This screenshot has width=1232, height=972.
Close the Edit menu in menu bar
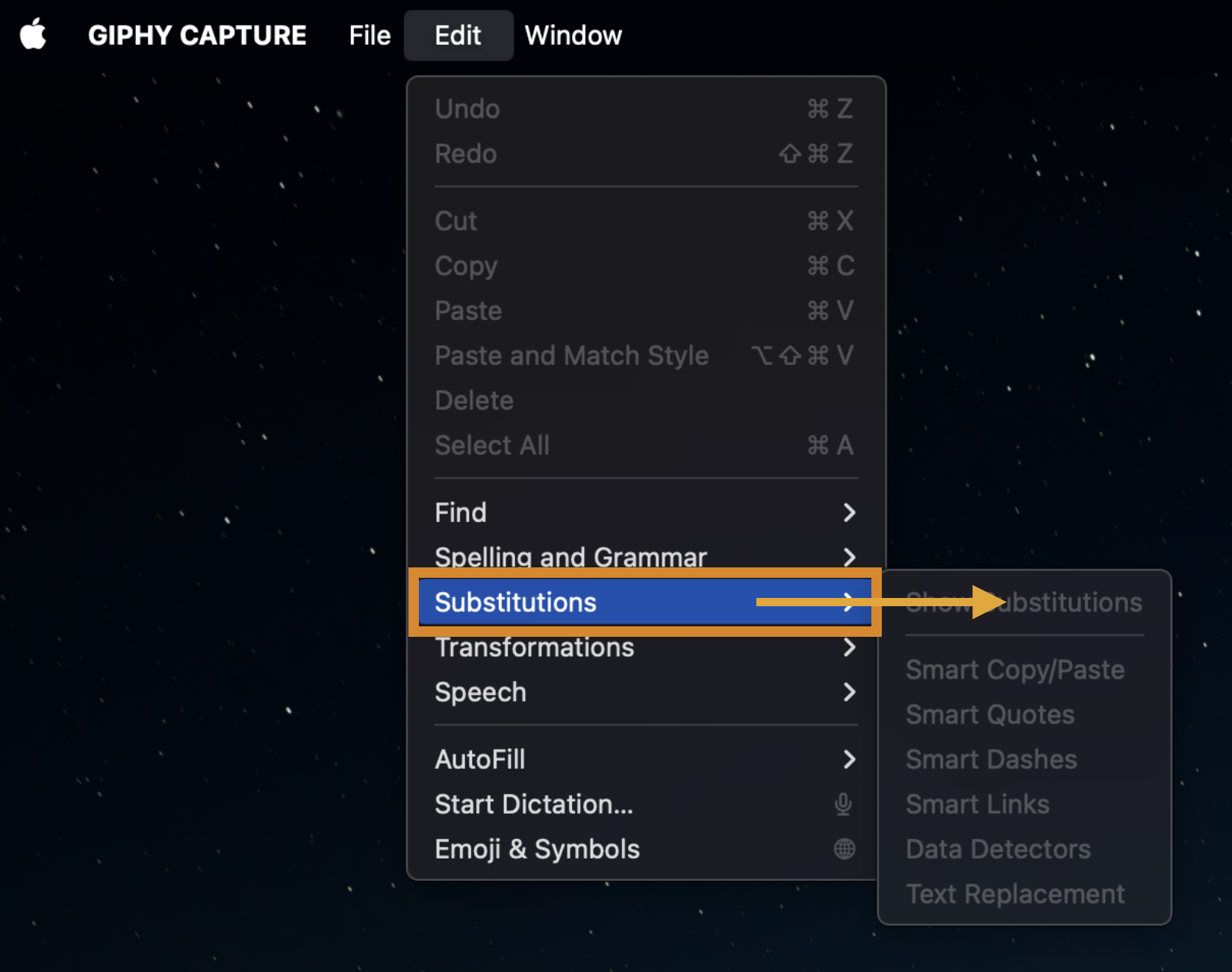(x=458, y=35)
